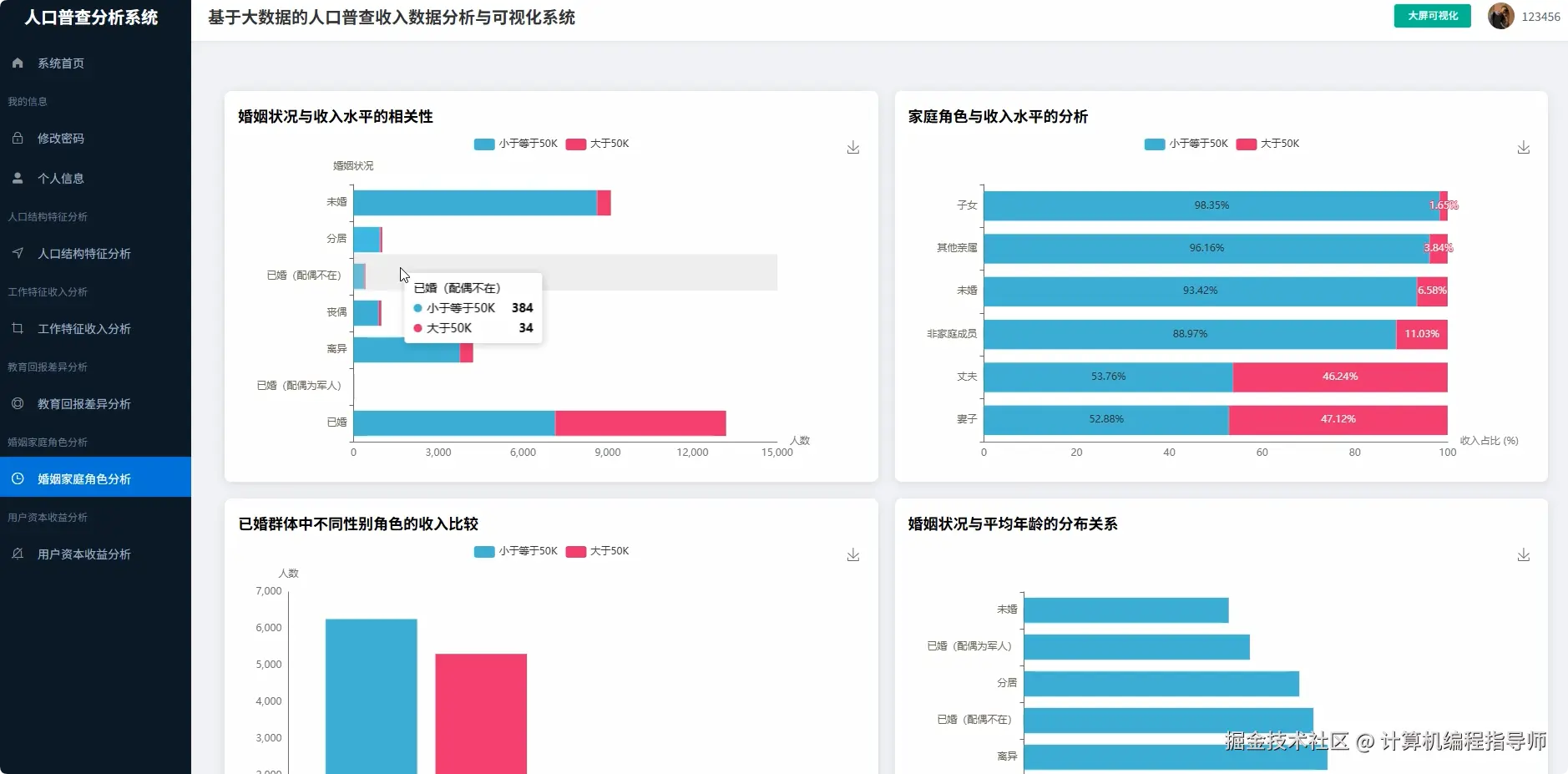This screenshot has width=1568, height=774.
Task: Click the 52.88% 妻子 bar segment
Action: coord(1106,419)
